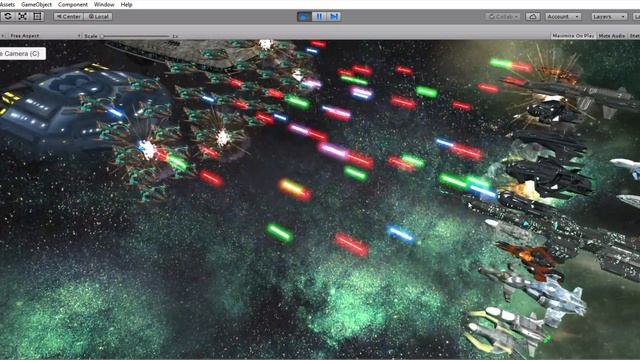
Task: Toggle Mute Audio in Game view
Action: tap(611, 36)
